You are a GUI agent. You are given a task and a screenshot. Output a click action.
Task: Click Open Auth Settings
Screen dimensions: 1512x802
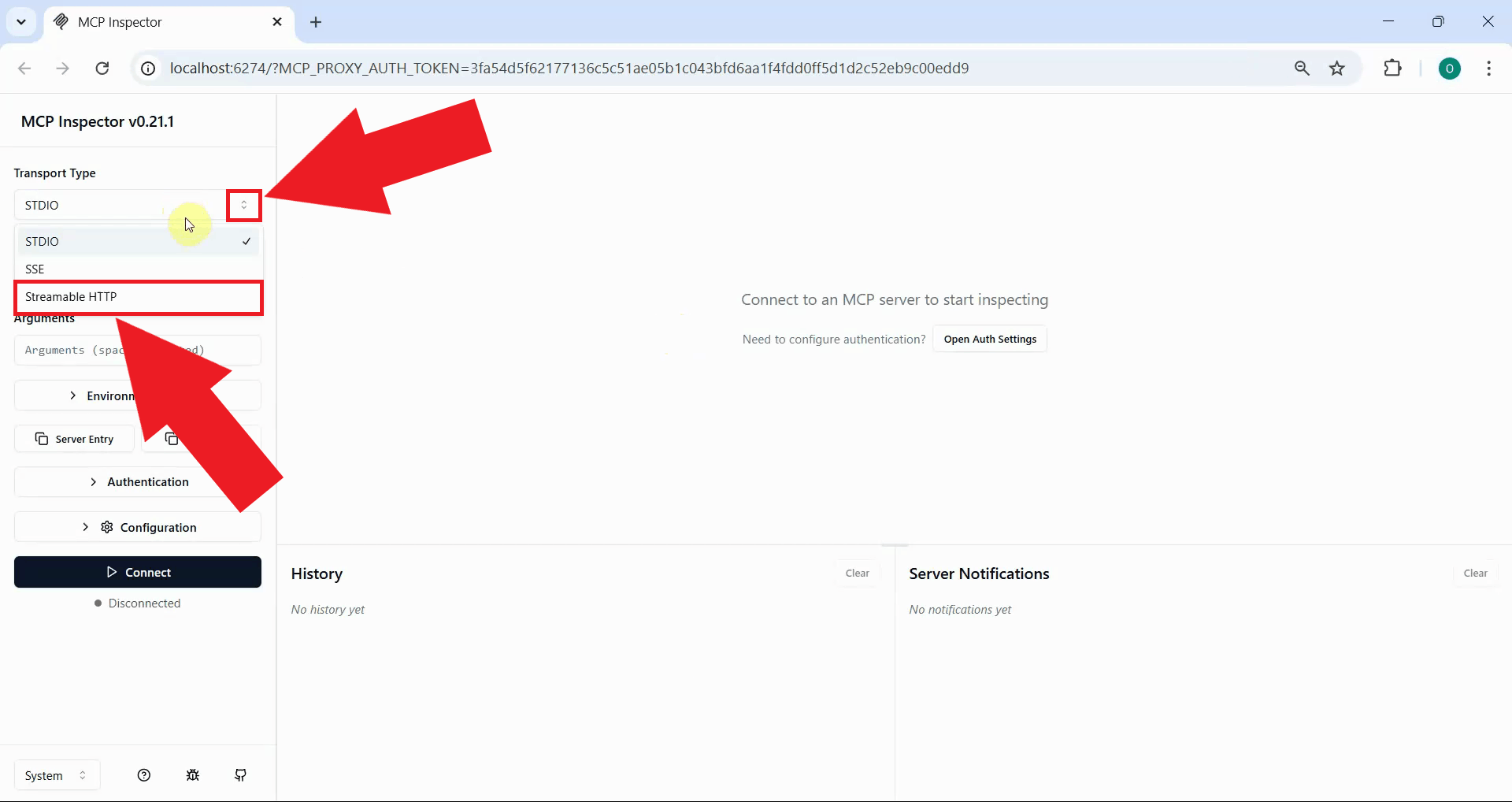coord(990,339)
